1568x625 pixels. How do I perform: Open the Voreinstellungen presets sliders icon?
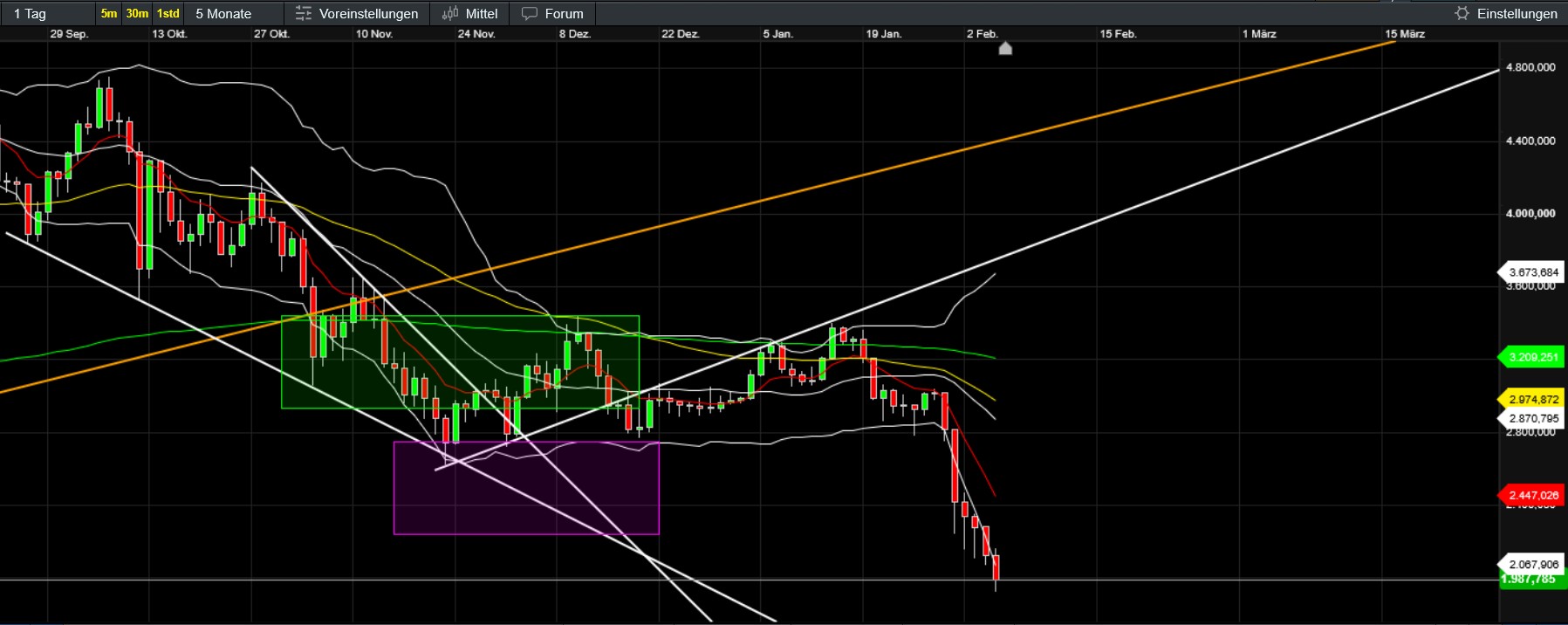tap(304, 13)
